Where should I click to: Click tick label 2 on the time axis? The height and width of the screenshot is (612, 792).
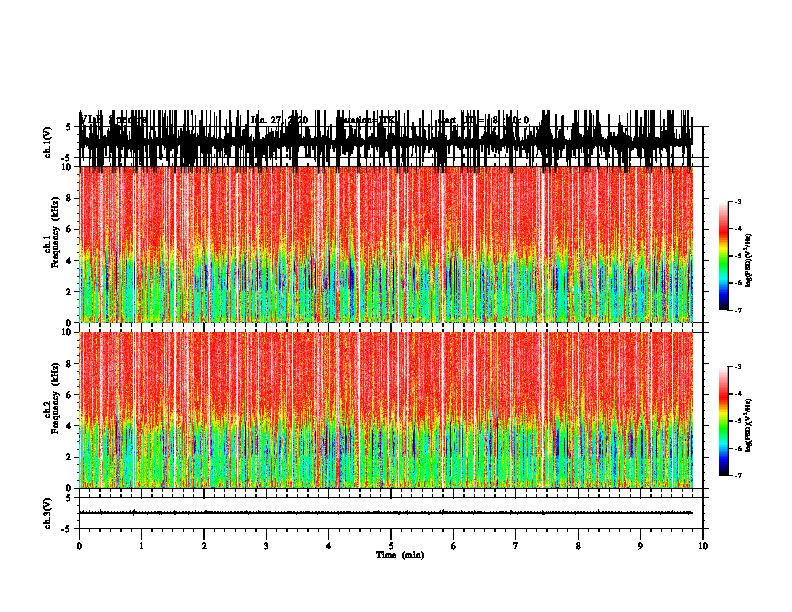[204, 546]
